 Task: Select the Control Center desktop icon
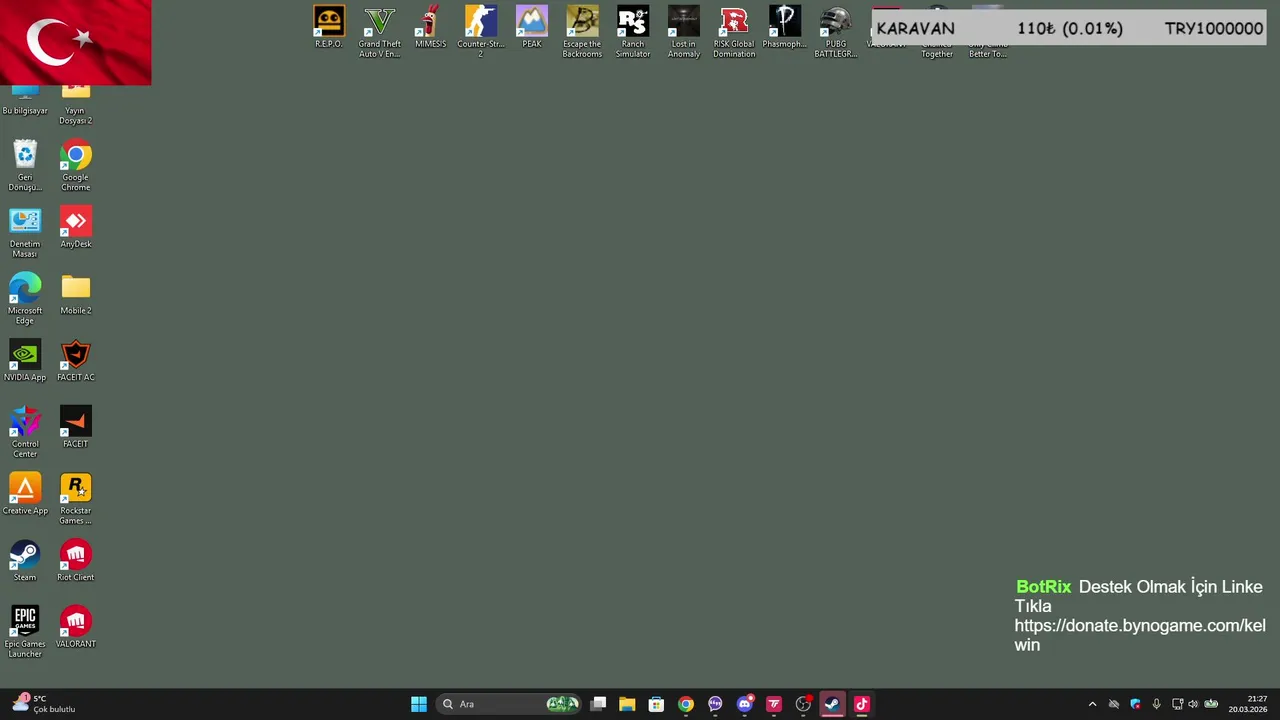(25, 433)
